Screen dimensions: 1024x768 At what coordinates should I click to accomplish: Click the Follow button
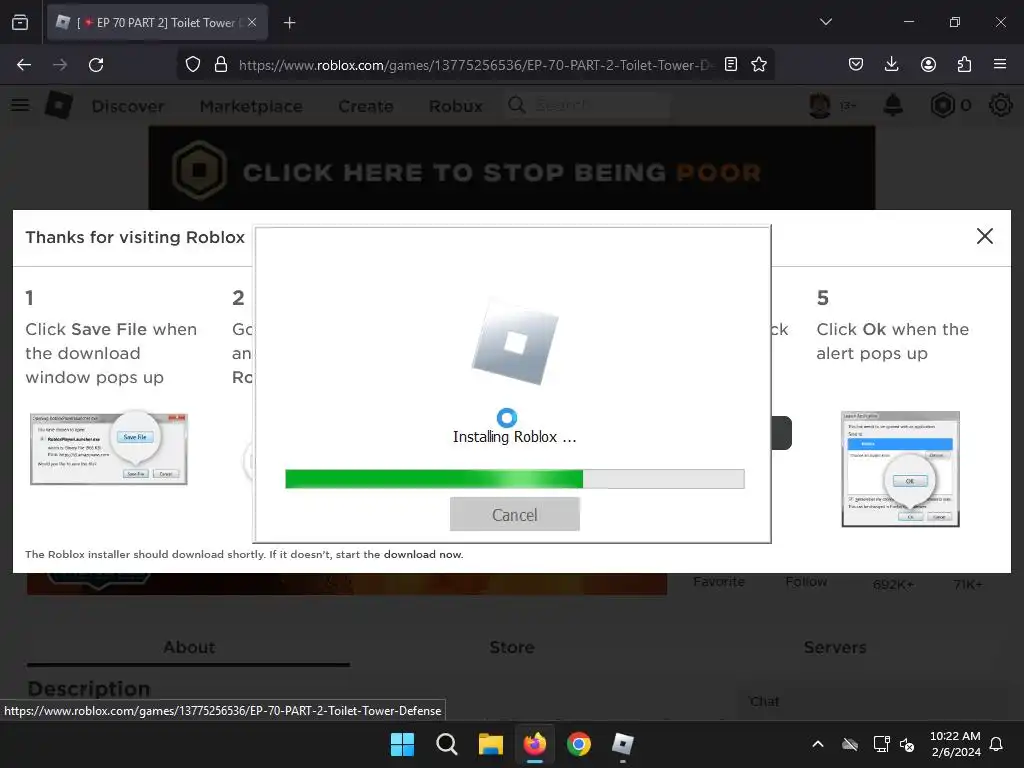(x=806, y=581)
